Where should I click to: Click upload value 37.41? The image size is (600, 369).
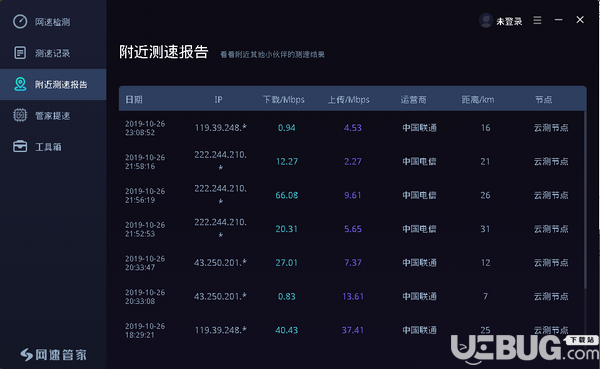[x=352, y=330]
